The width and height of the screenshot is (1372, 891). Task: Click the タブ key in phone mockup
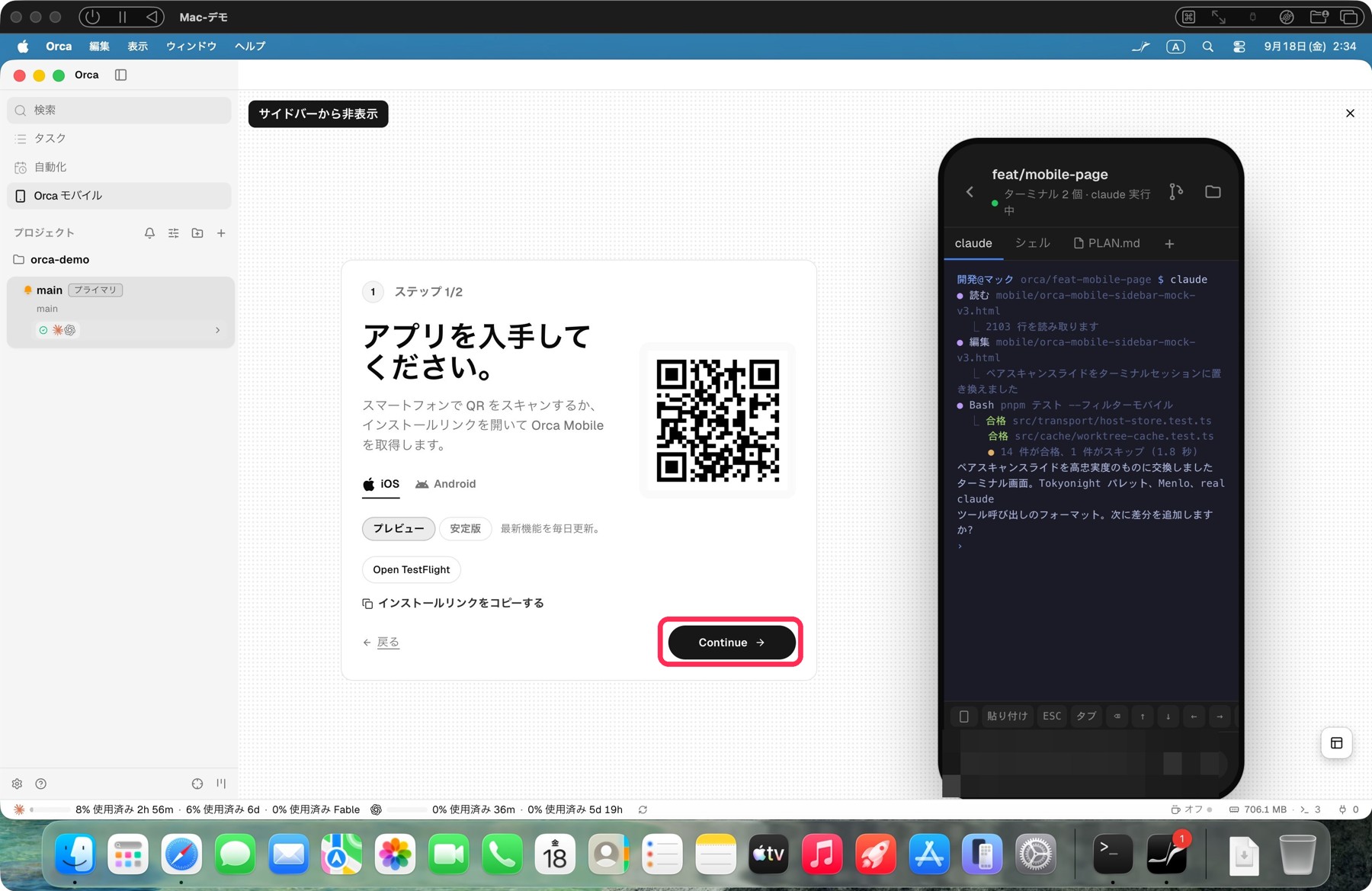[1086, 716]
